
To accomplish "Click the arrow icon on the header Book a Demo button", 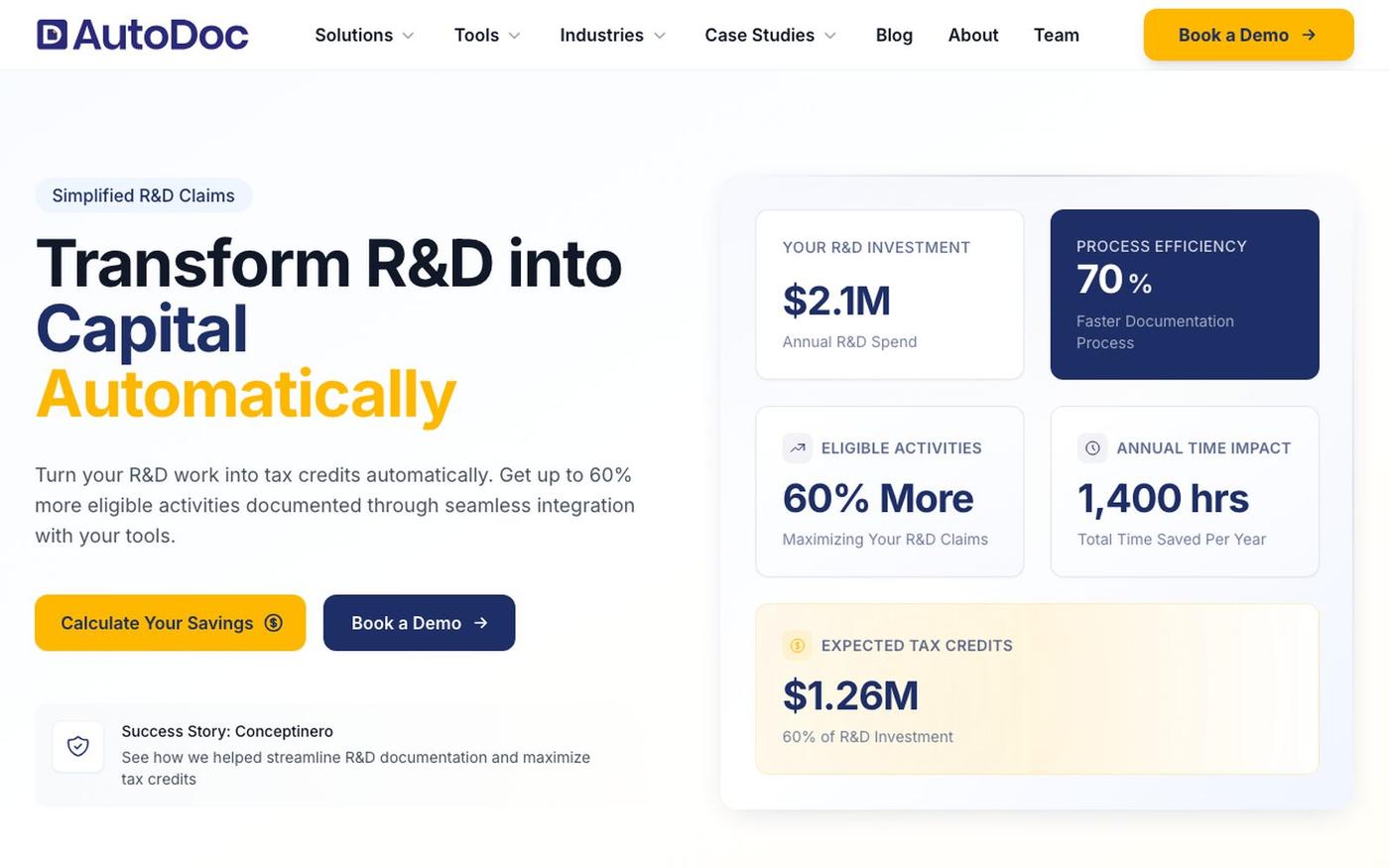I will point(1309,35).
